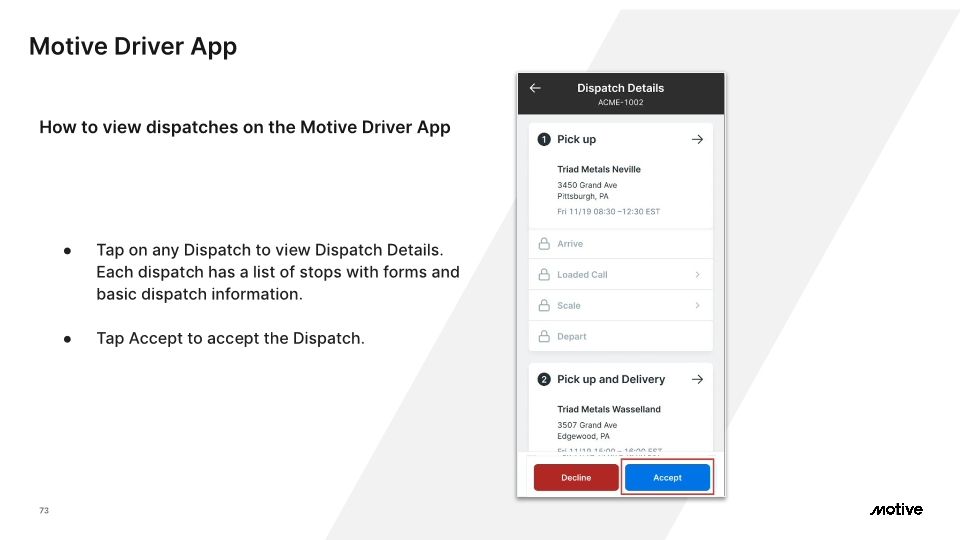Viewport: 960px width, 540px height.
Task: Select the Arrive form row
Action: click(621, 244)
